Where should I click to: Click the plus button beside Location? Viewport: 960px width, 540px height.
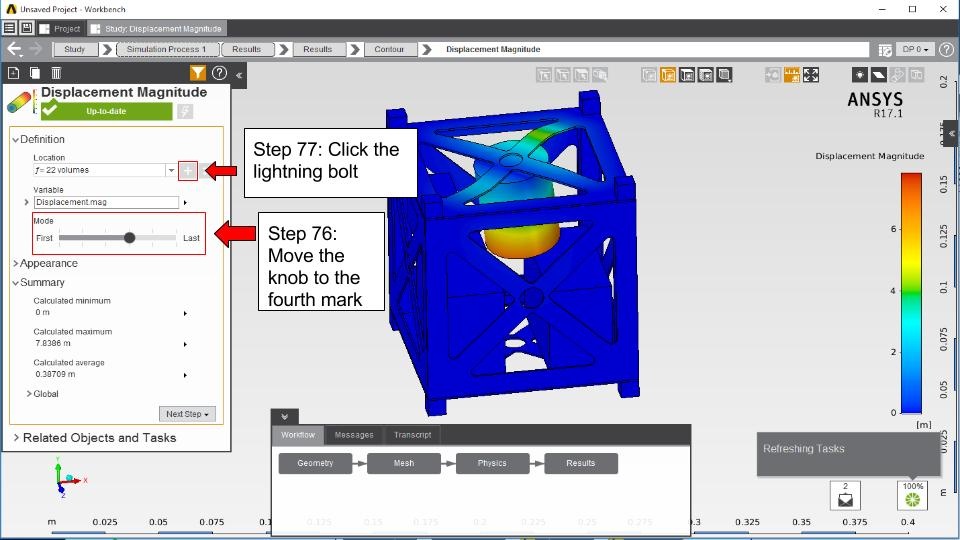point(188,171)
